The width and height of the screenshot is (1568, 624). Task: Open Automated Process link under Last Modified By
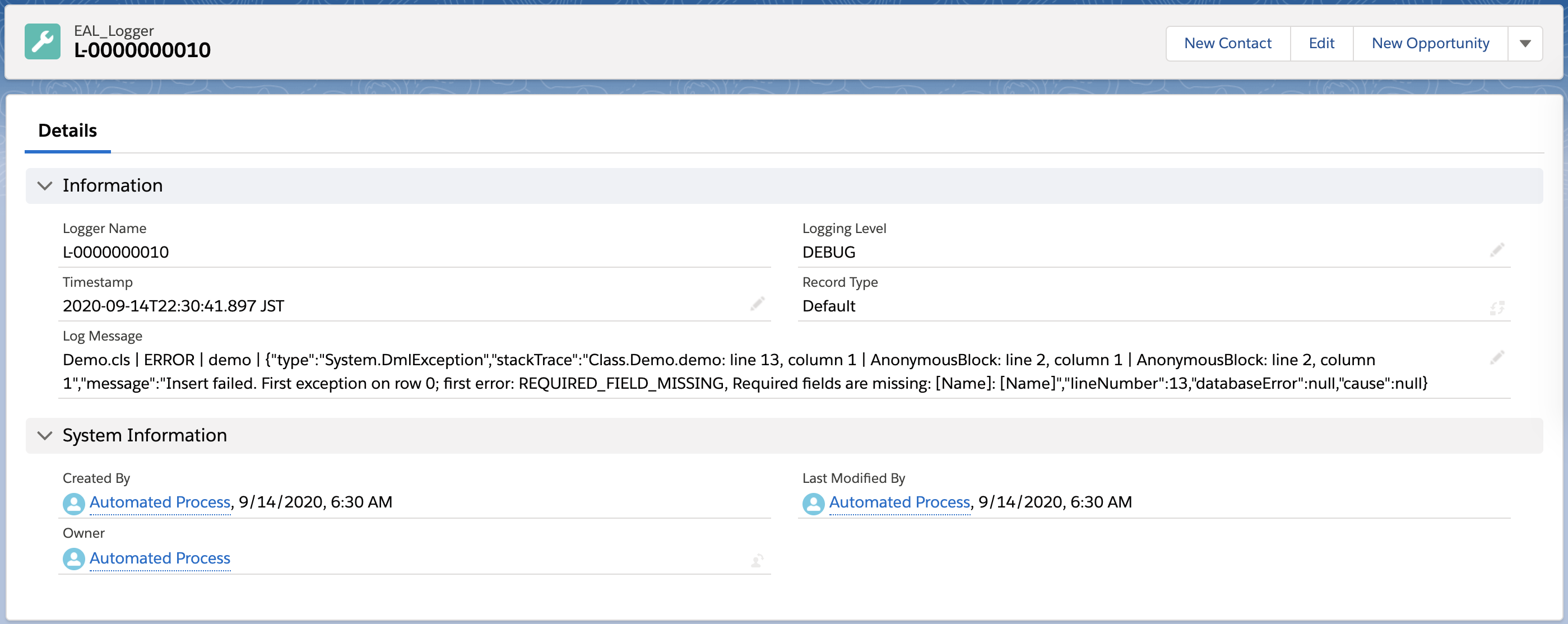(x=898, y=502)
